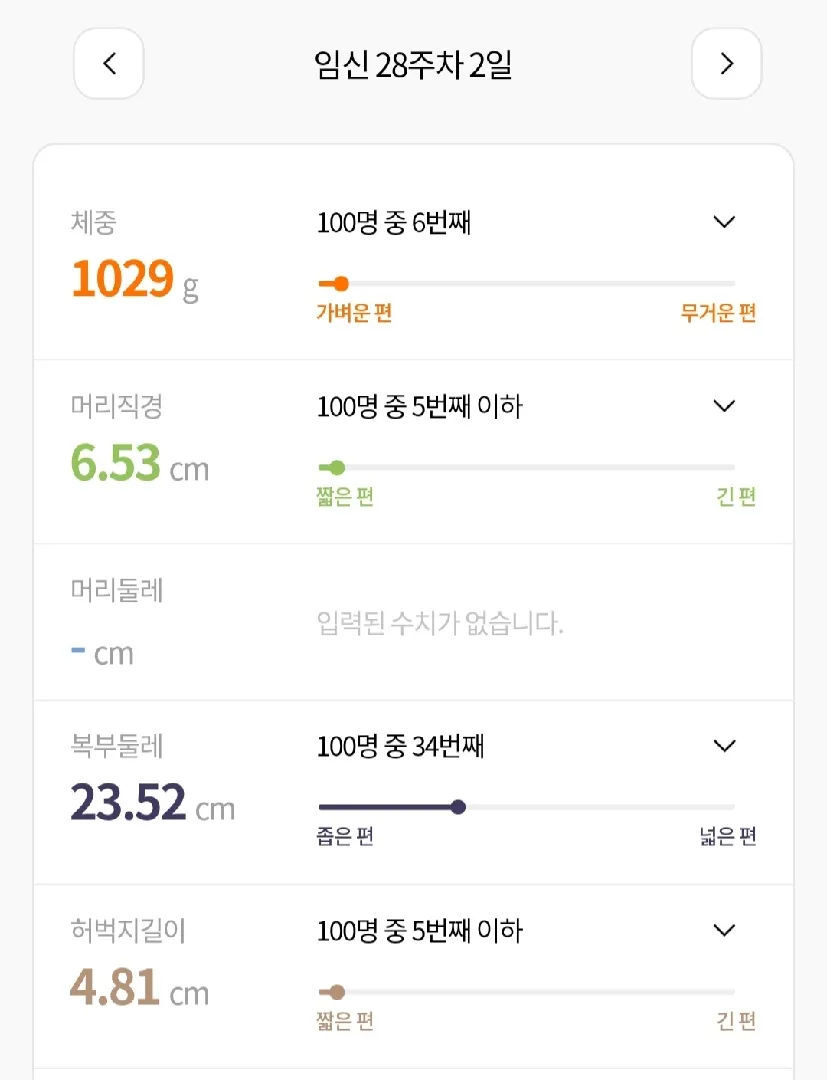Tap the 입력된 수치가 없습니다 message

[440, 623]
